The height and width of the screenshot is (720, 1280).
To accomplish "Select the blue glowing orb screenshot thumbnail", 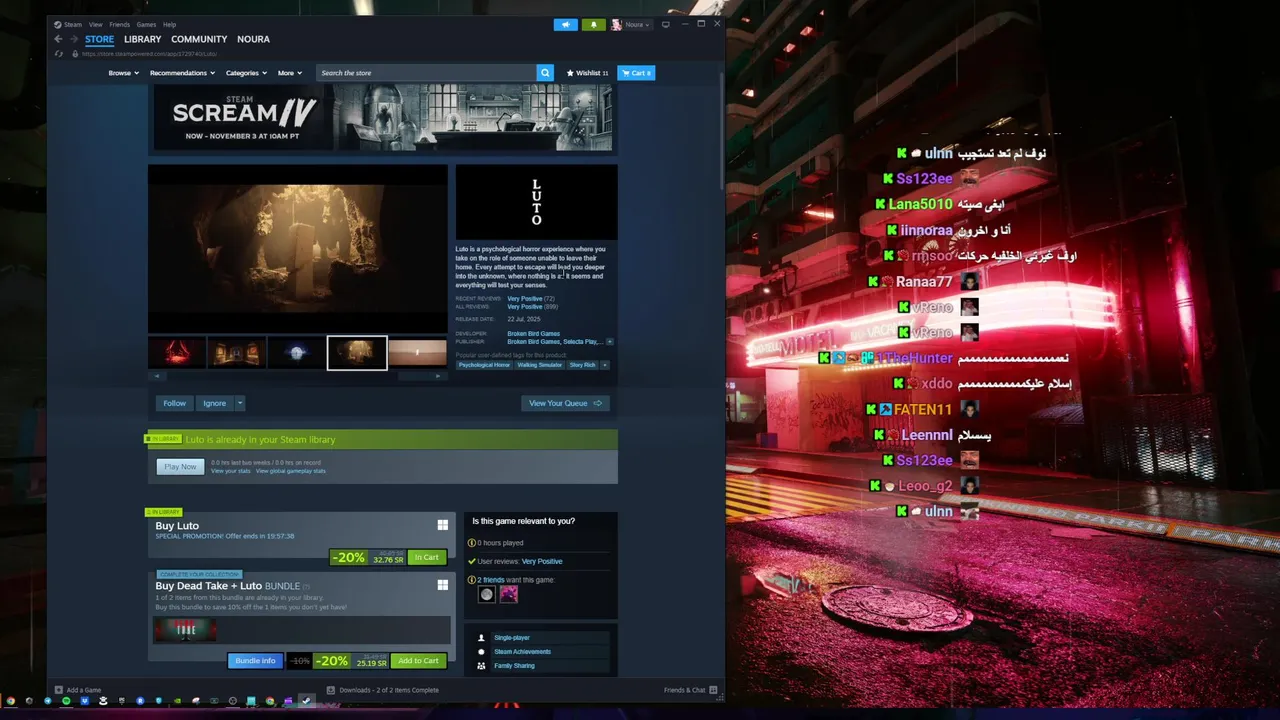I will coord(296,353).
